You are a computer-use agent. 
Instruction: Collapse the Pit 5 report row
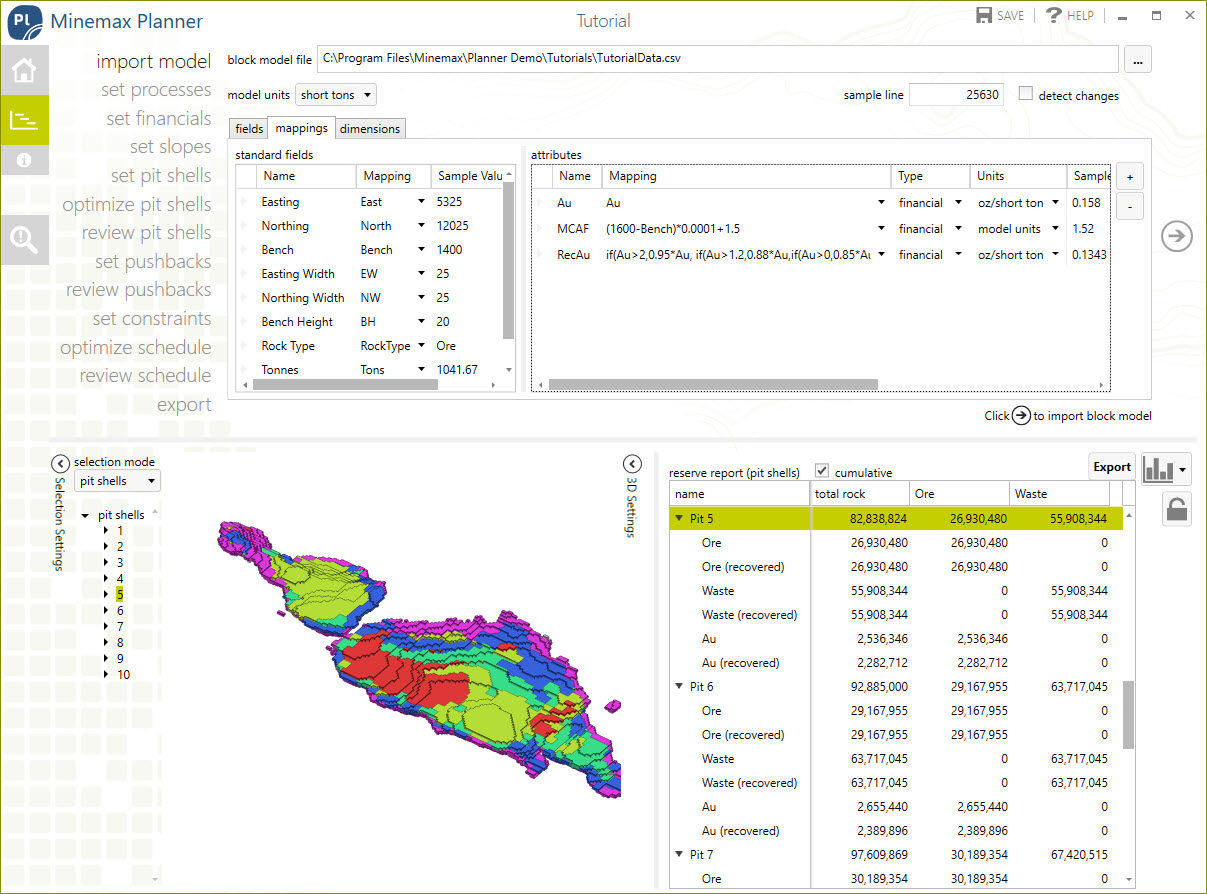(x=680, y=519)
